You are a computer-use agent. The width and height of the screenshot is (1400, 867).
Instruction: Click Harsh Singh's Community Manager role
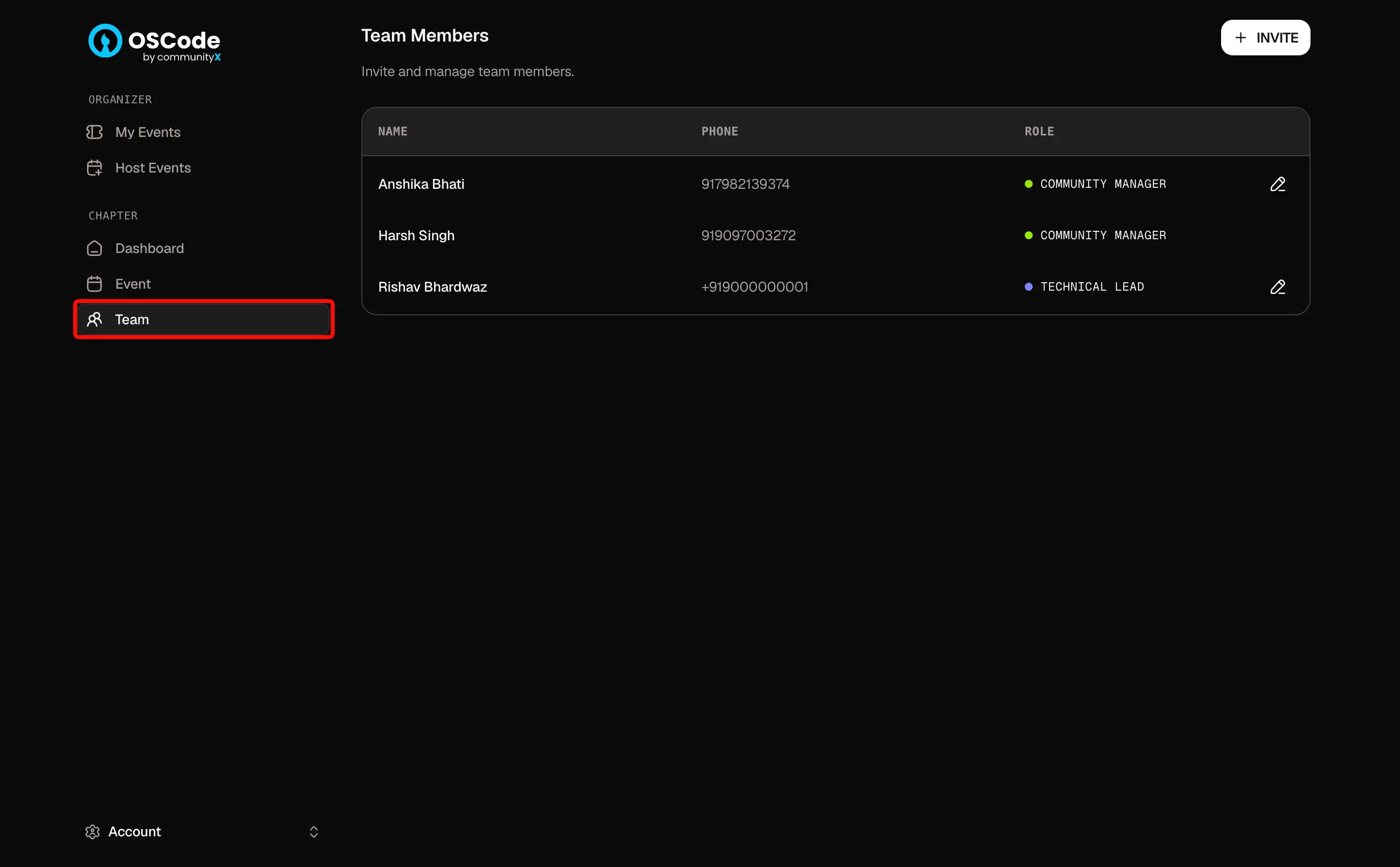tap(1095, 236)
